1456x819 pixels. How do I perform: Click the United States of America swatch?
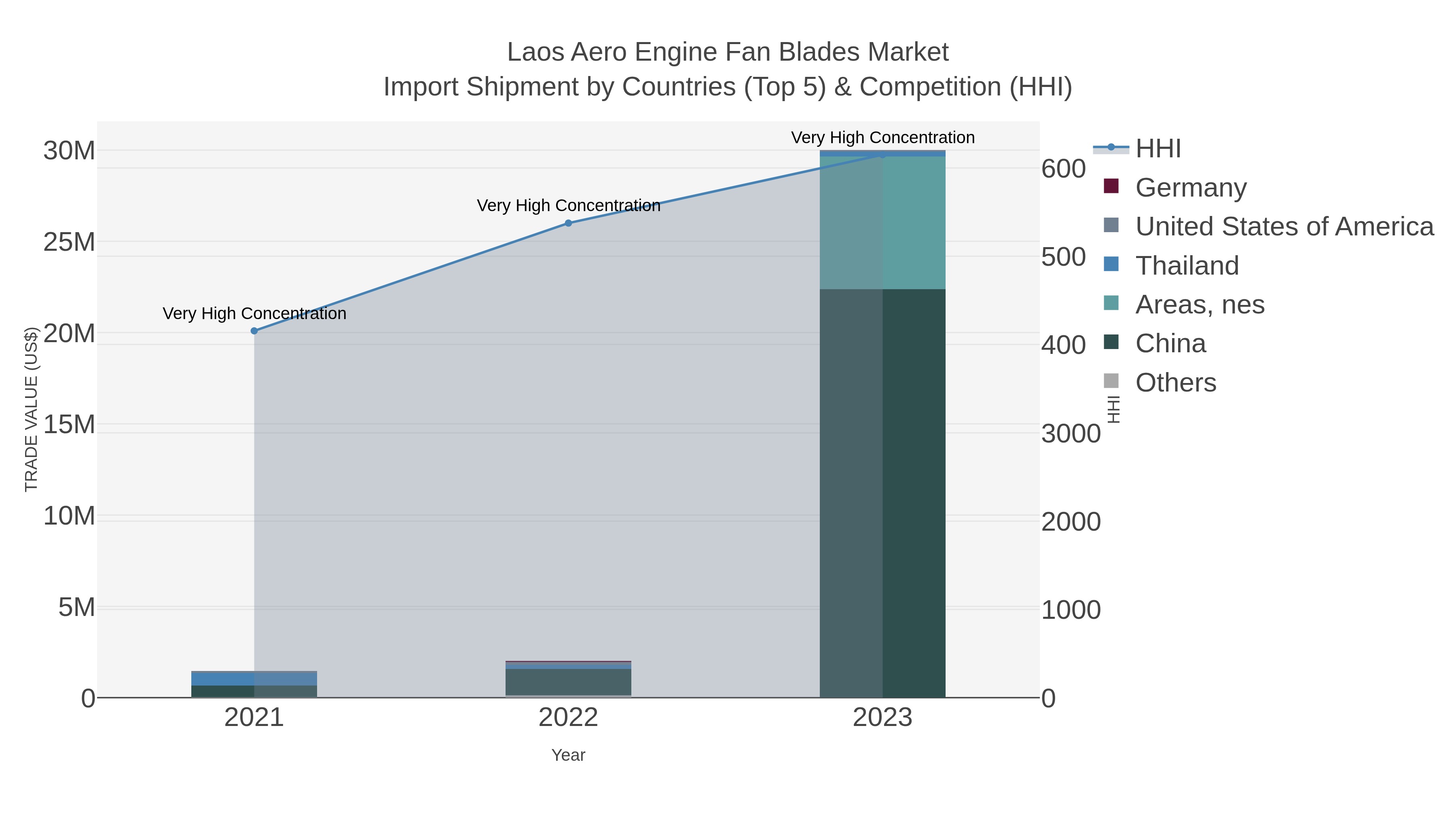pyautogui.click(x=1111, y=225)
